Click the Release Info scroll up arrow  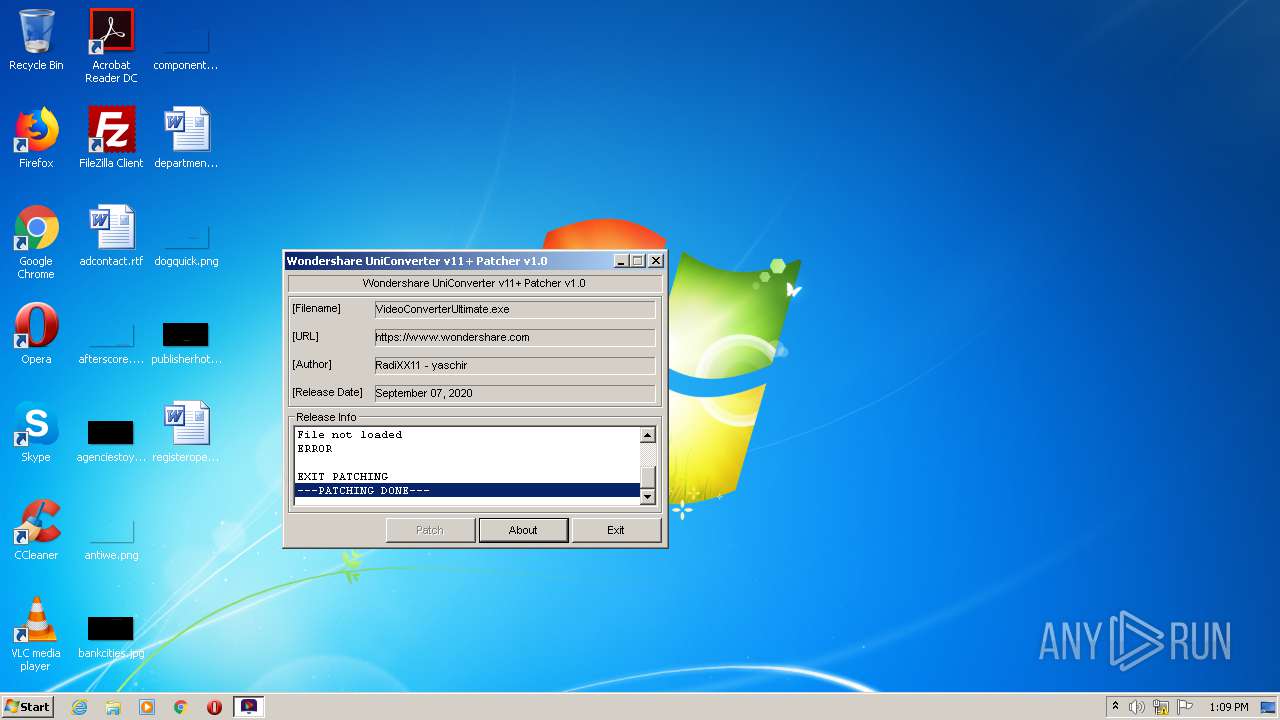[x=648, y=435]
